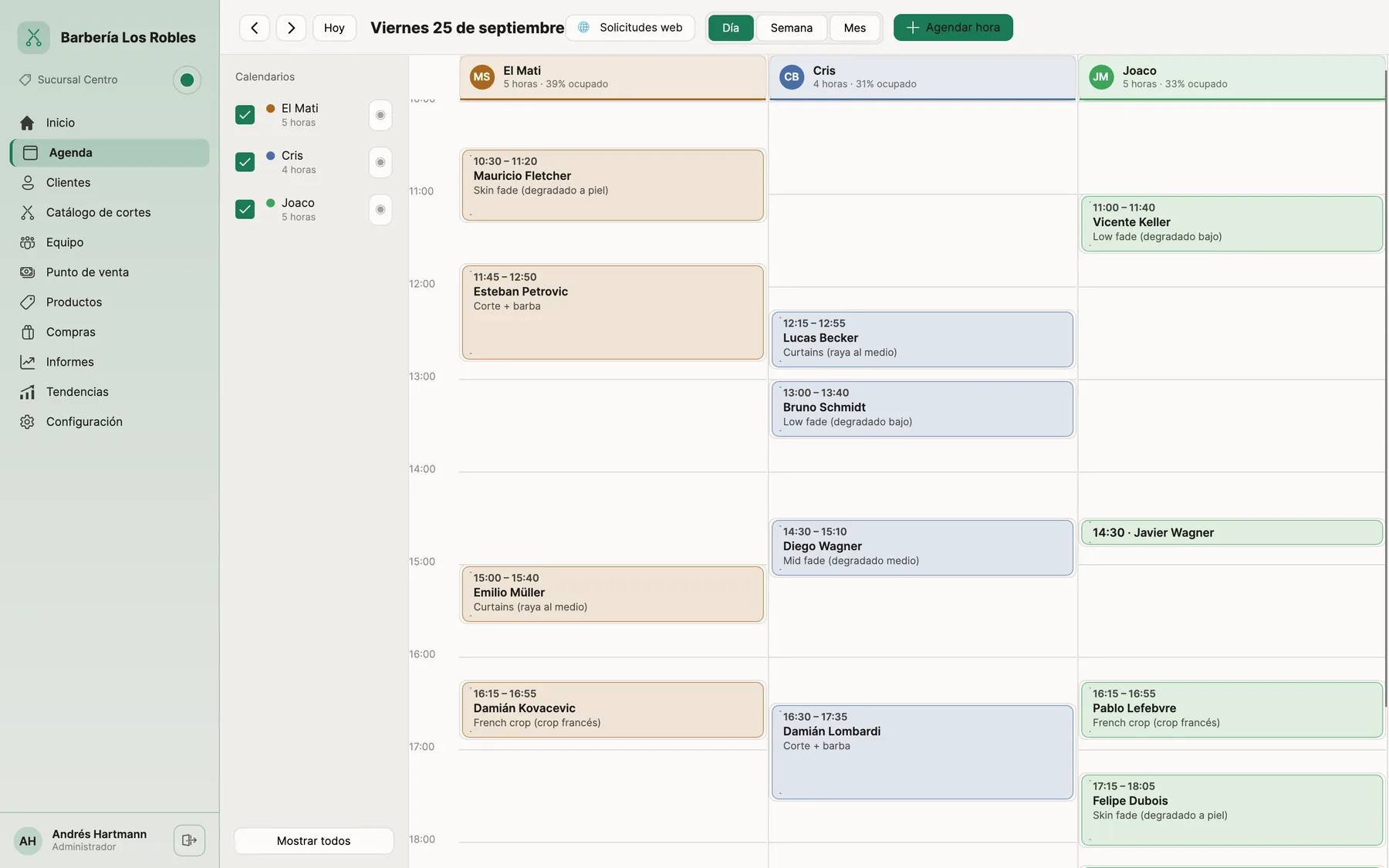Click Mostrar todos button
Screen dimensions: 1389x868
[x=314, y=841]
